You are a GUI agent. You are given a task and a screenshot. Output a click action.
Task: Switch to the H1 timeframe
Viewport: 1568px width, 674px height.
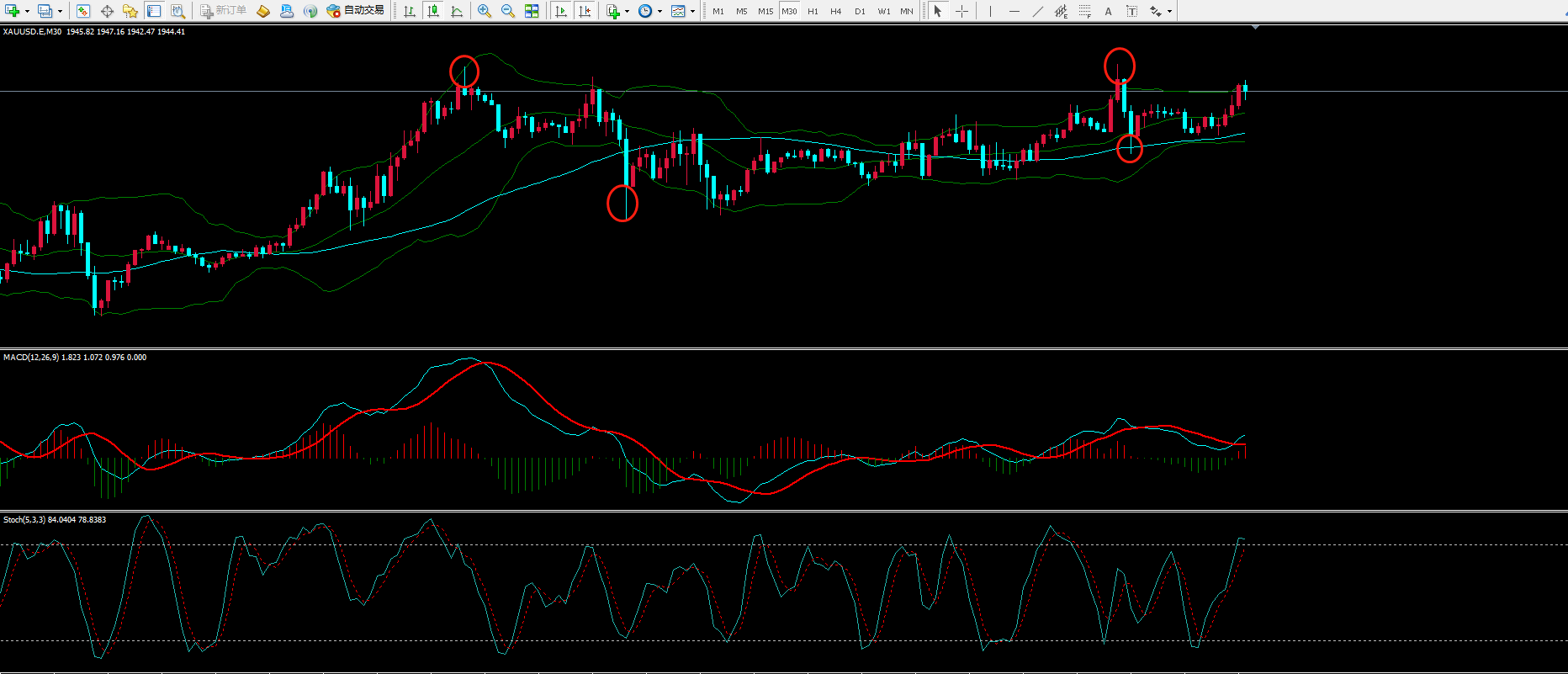point(813,11)
